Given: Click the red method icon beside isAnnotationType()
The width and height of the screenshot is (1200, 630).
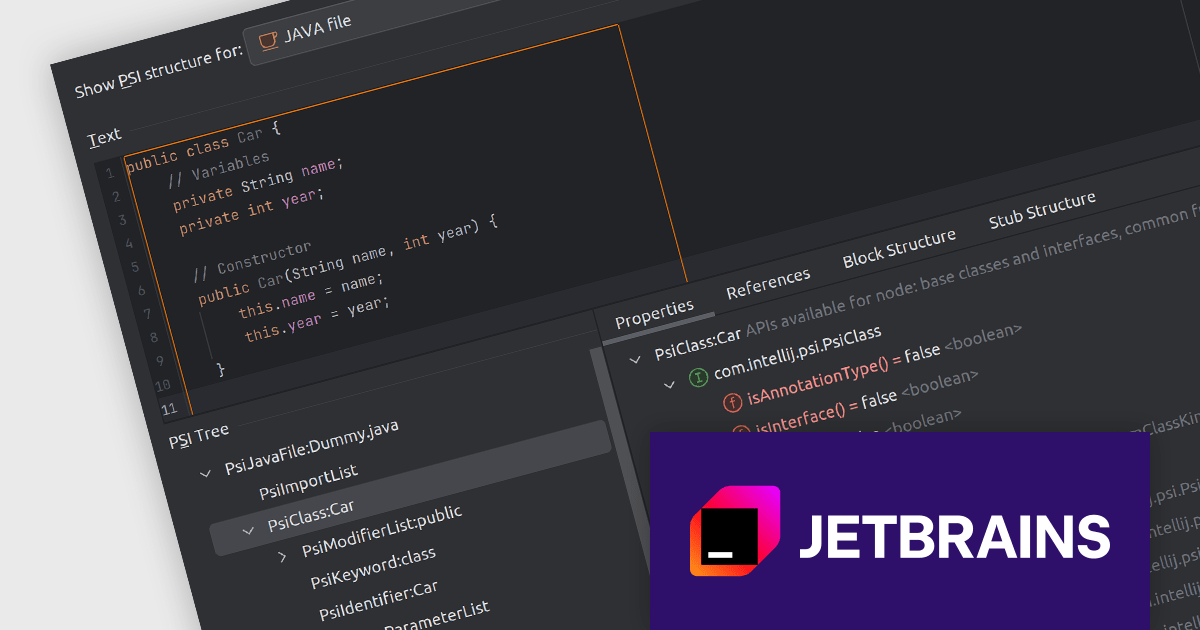Looking at the screenshot, I should tap(732, 401).
